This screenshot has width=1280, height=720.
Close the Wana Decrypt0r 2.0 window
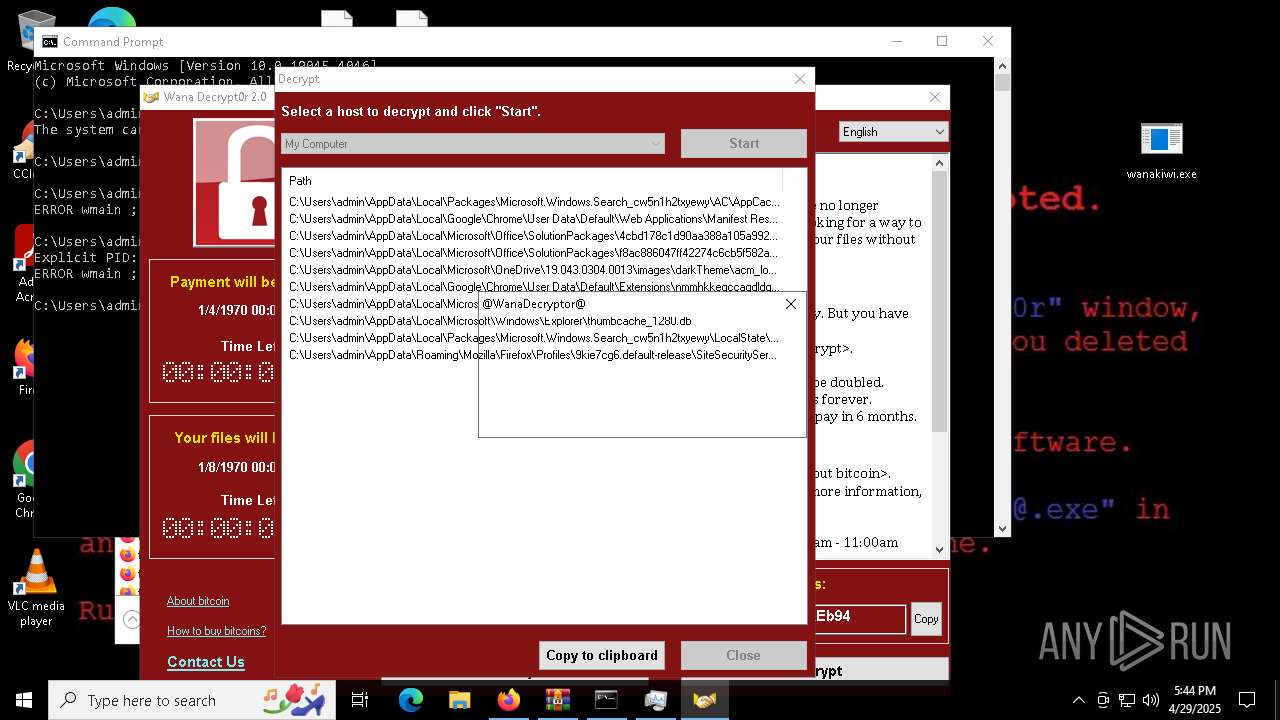point(935,97)
